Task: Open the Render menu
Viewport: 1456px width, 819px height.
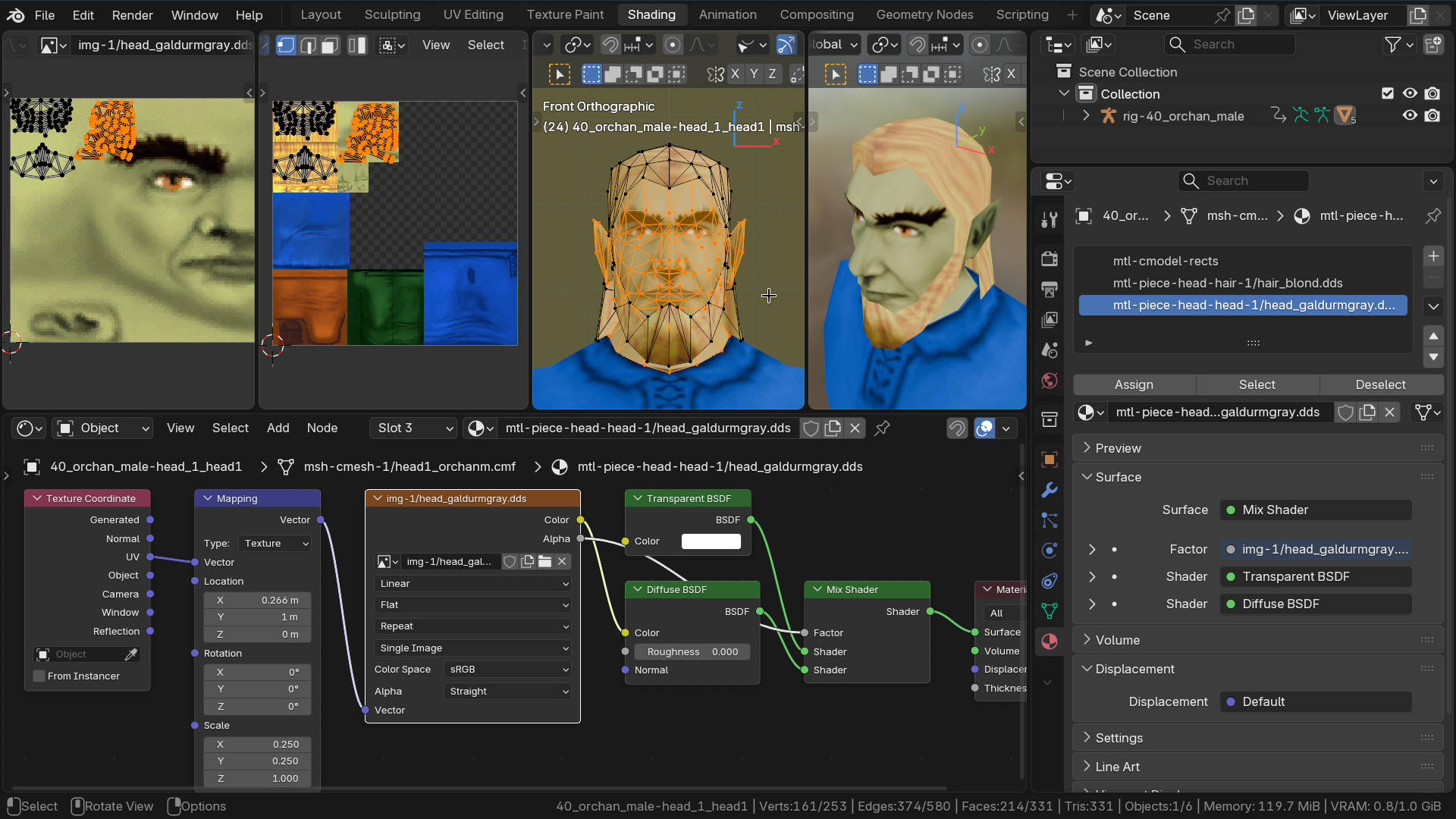Action: 132,14
